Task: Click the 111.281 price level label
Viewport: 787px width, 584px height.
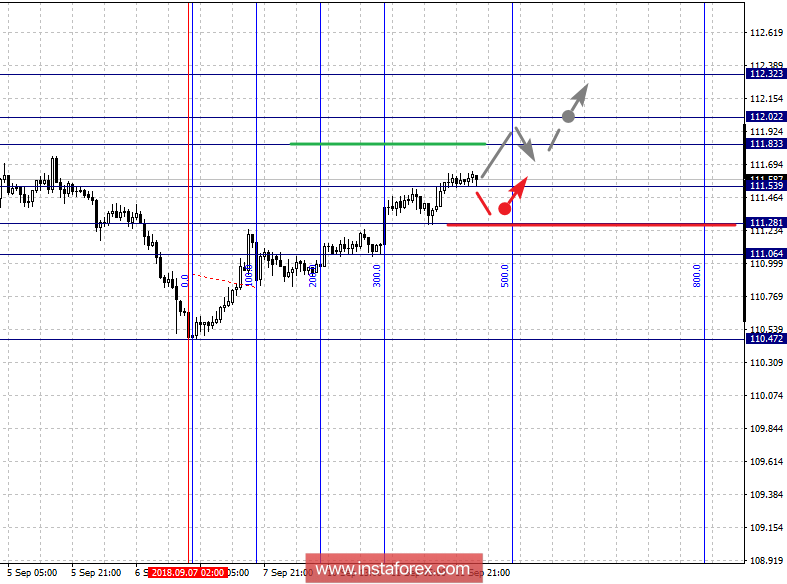Action: pos(766,223)
